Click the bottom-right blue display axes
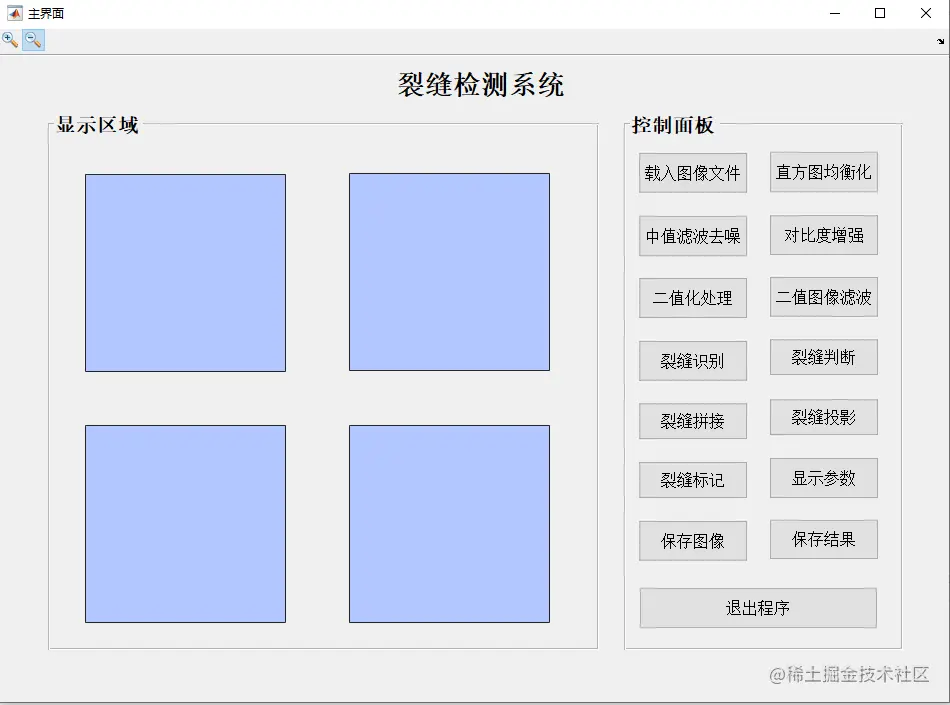Viewport: 950px width, 705px height. pyautogui.click(x=450, y=524)
